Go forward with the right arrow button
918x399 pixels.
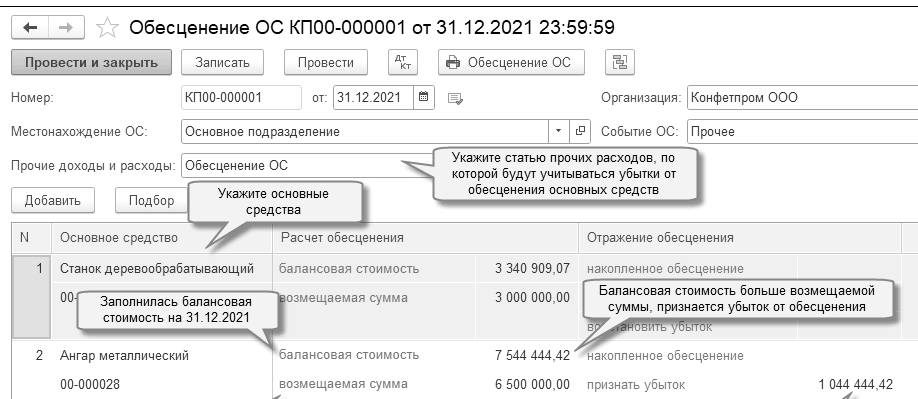66,27
